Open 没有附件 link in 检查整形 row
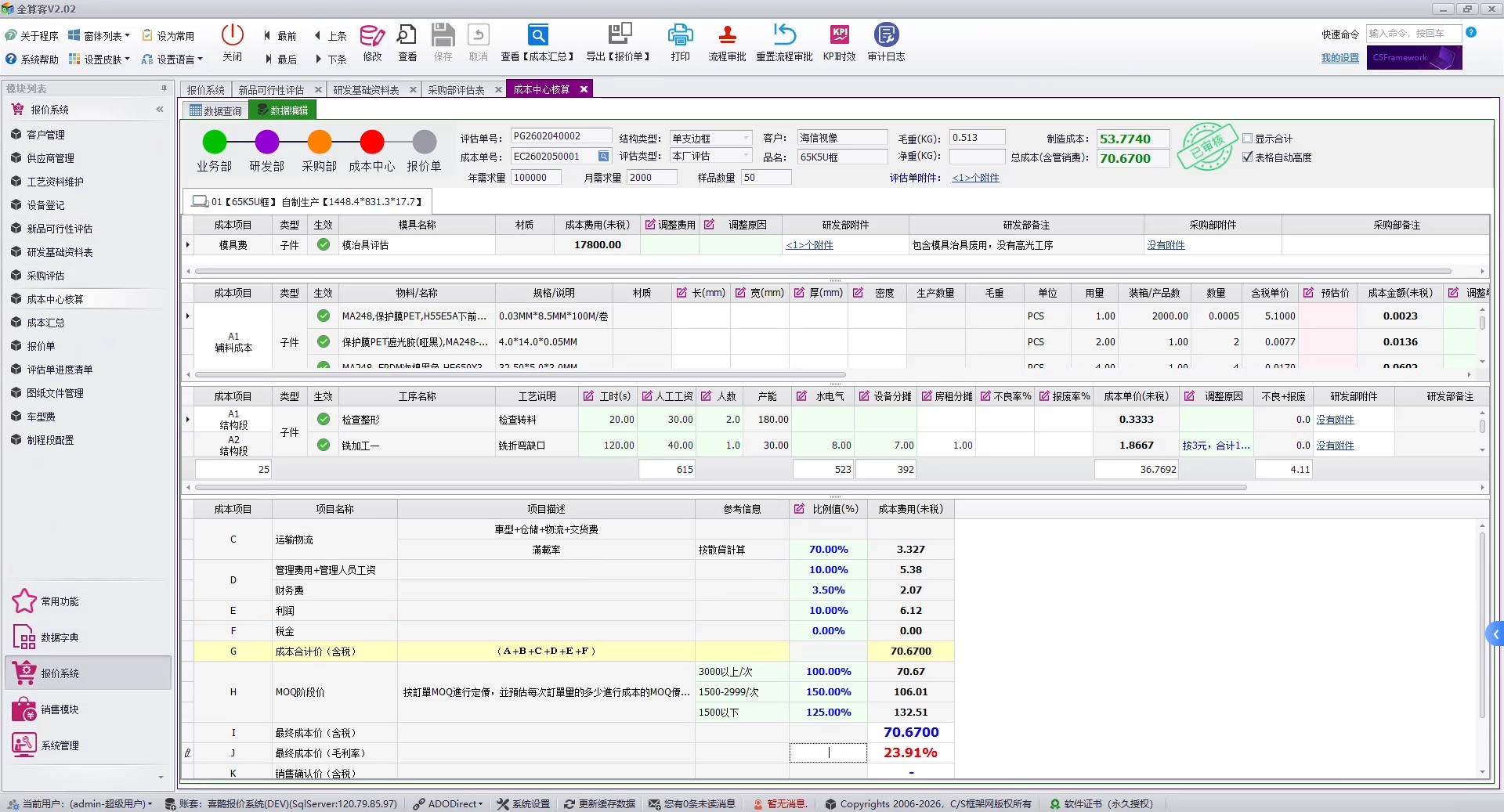 click(1335, 420)
